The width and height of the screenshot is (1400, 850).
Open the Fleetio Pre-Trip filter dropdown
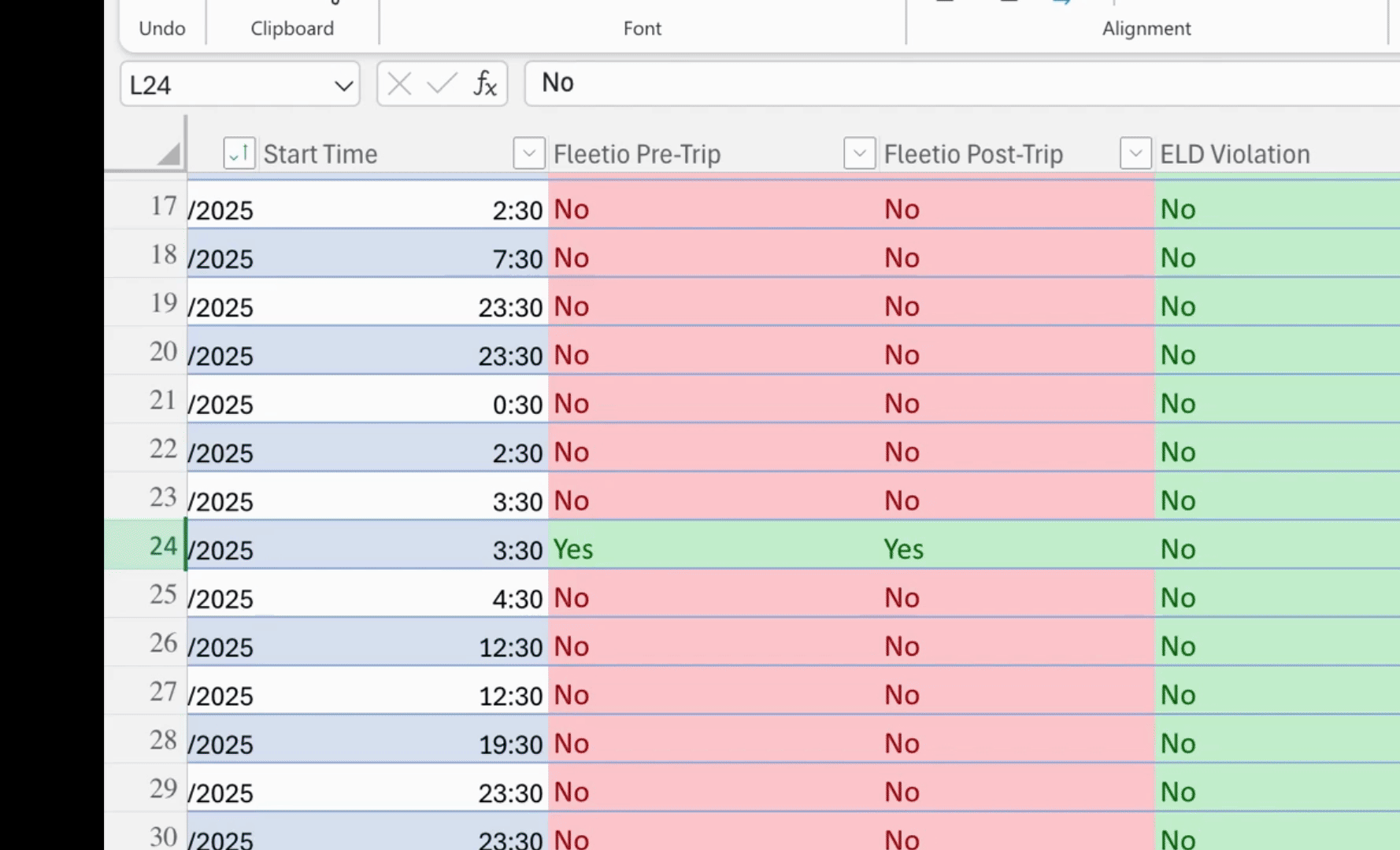pyautogui.click(x=528, y=153)
